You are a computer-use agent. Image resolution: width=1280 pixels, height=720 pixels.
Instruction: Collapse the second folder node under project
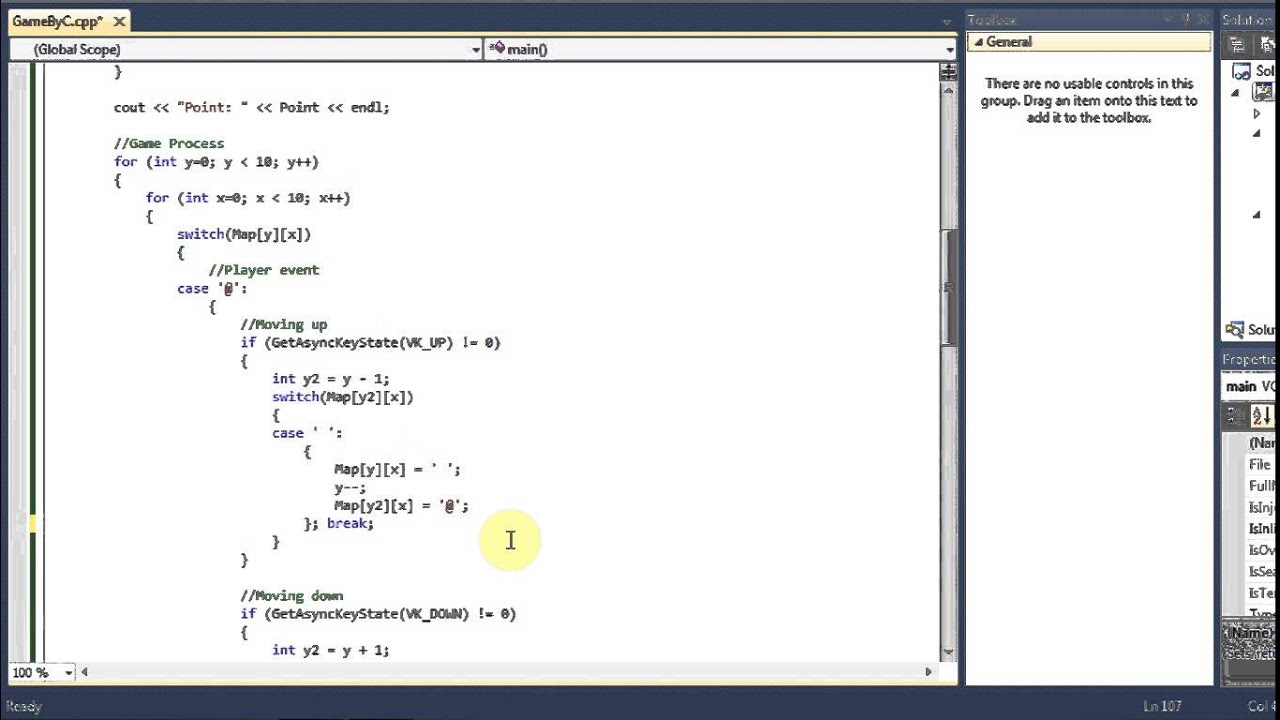(x=1257, y=133)
